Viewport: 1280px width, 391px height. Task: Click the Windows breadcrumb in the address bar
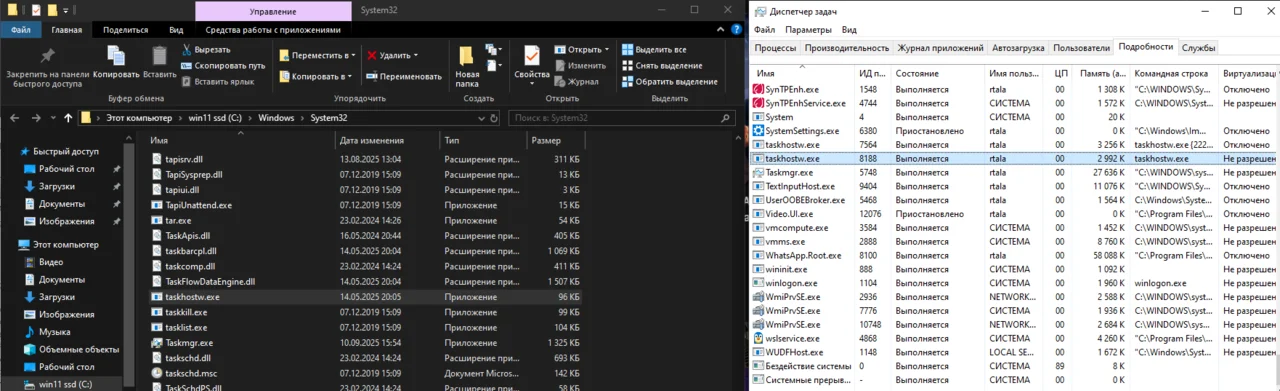click(x=276, y=117)
